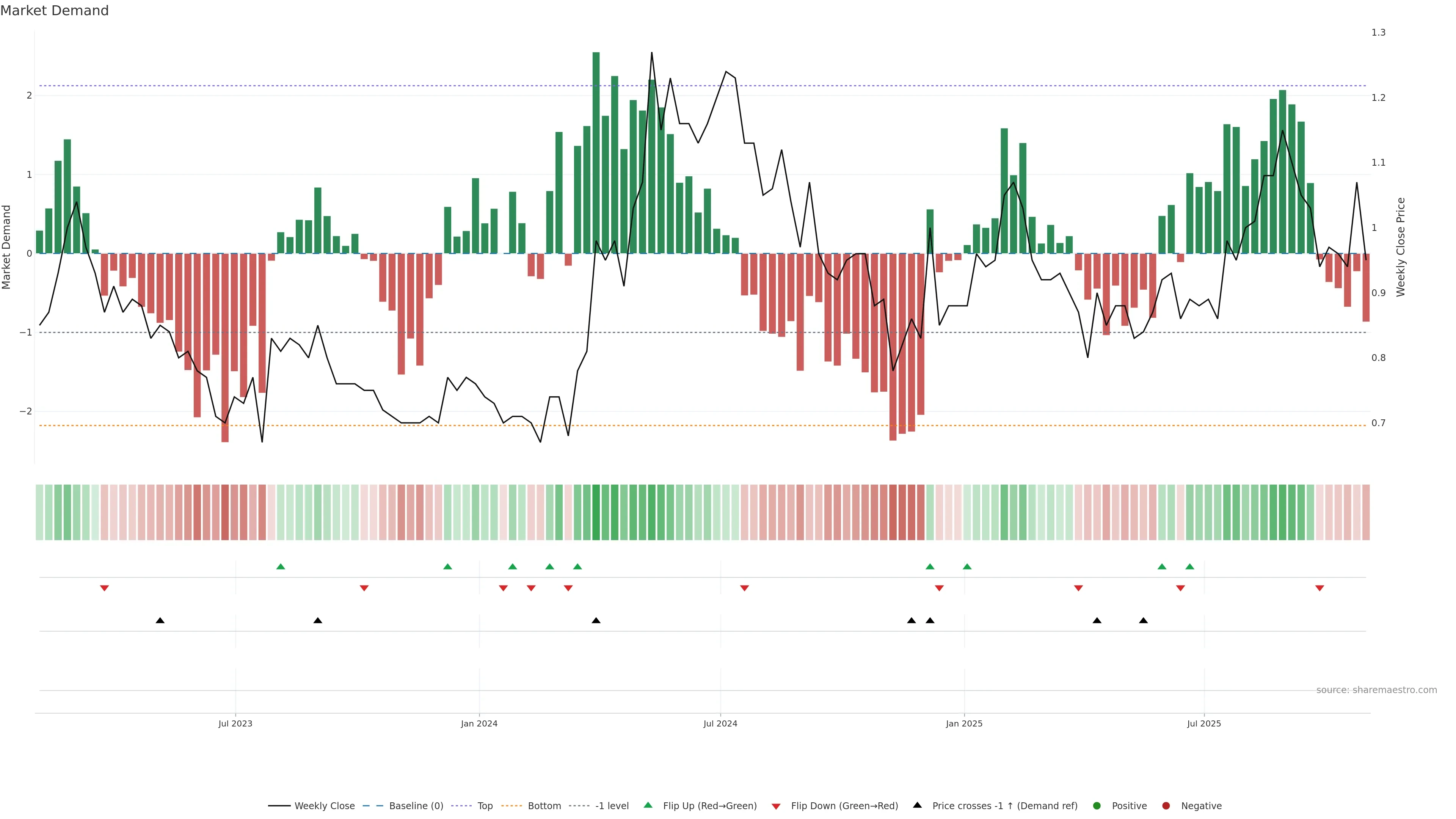Click black Price crosses -1 legend triangle
This screenshot has width=1456, height=819.
coord(917,805)
